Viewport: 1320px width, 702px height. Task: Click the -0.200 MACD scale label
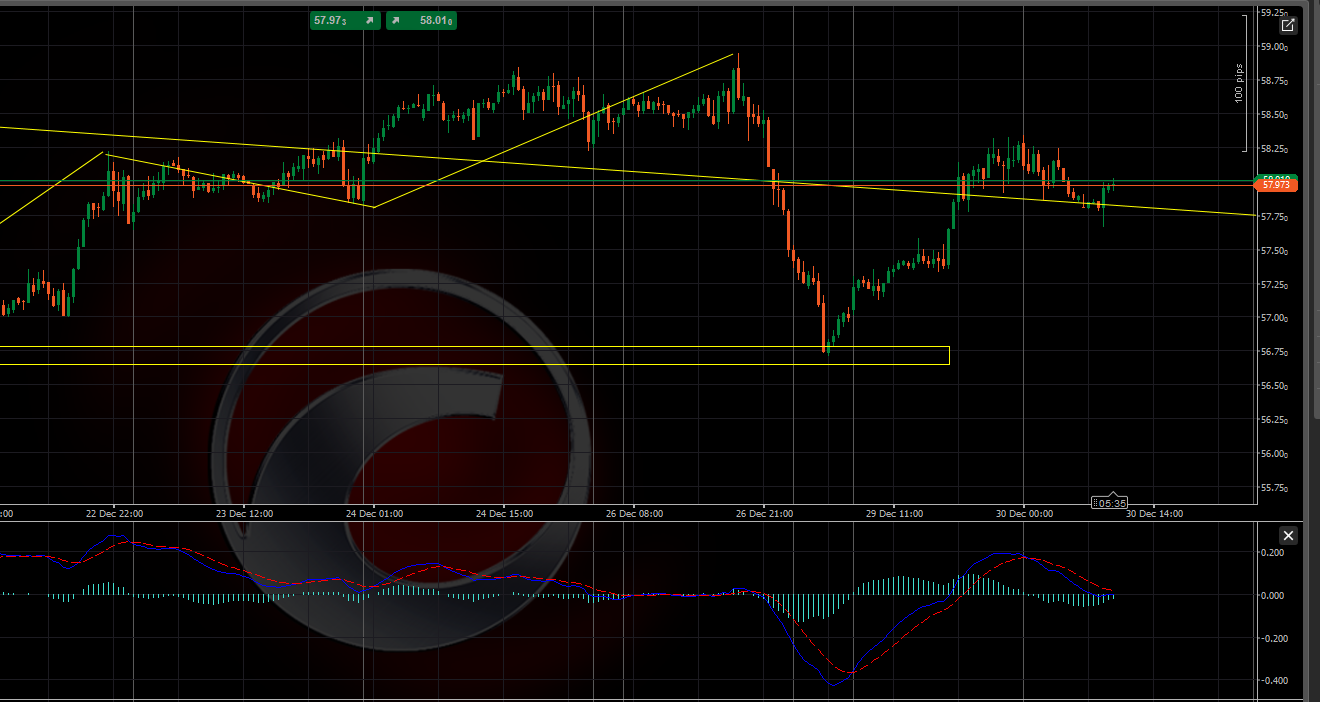coord(1274,638)
